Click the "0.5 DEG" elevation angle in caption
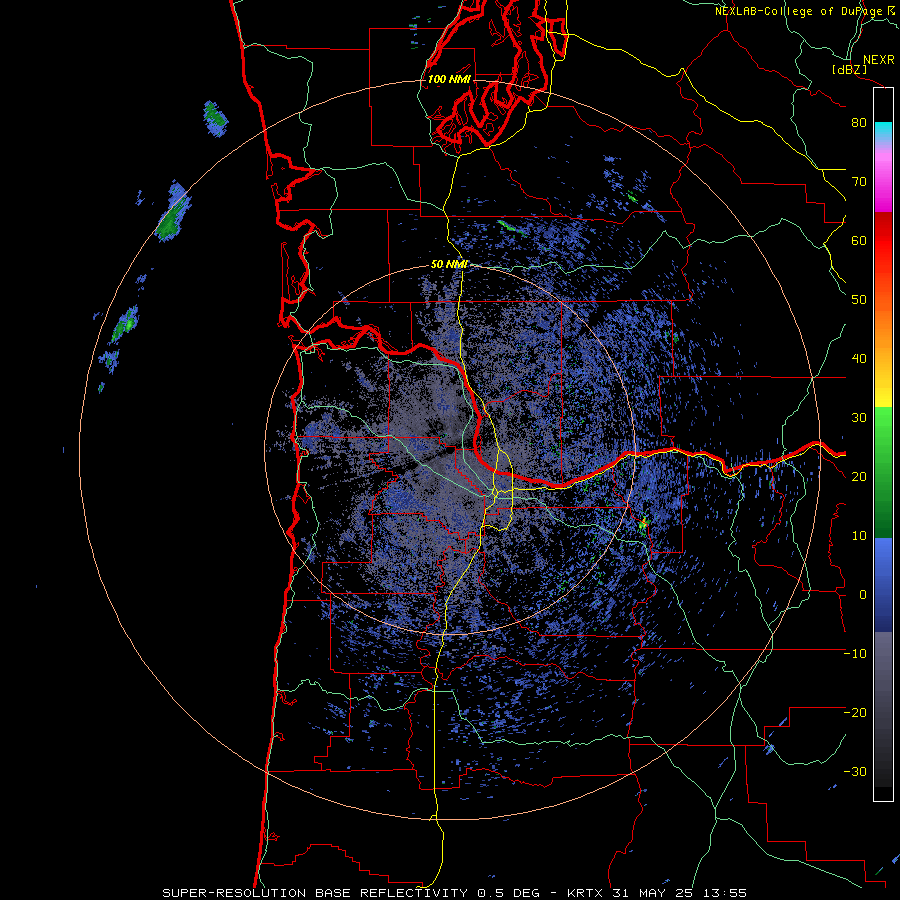The image size is (900, 900). coord(508,893)
